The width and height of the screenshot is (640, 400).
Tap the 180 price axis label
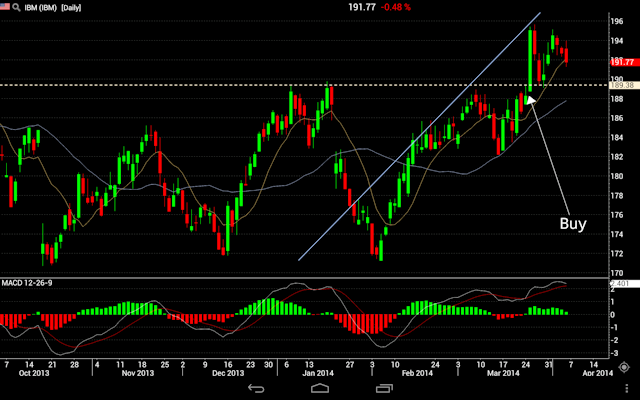[617, 176]
